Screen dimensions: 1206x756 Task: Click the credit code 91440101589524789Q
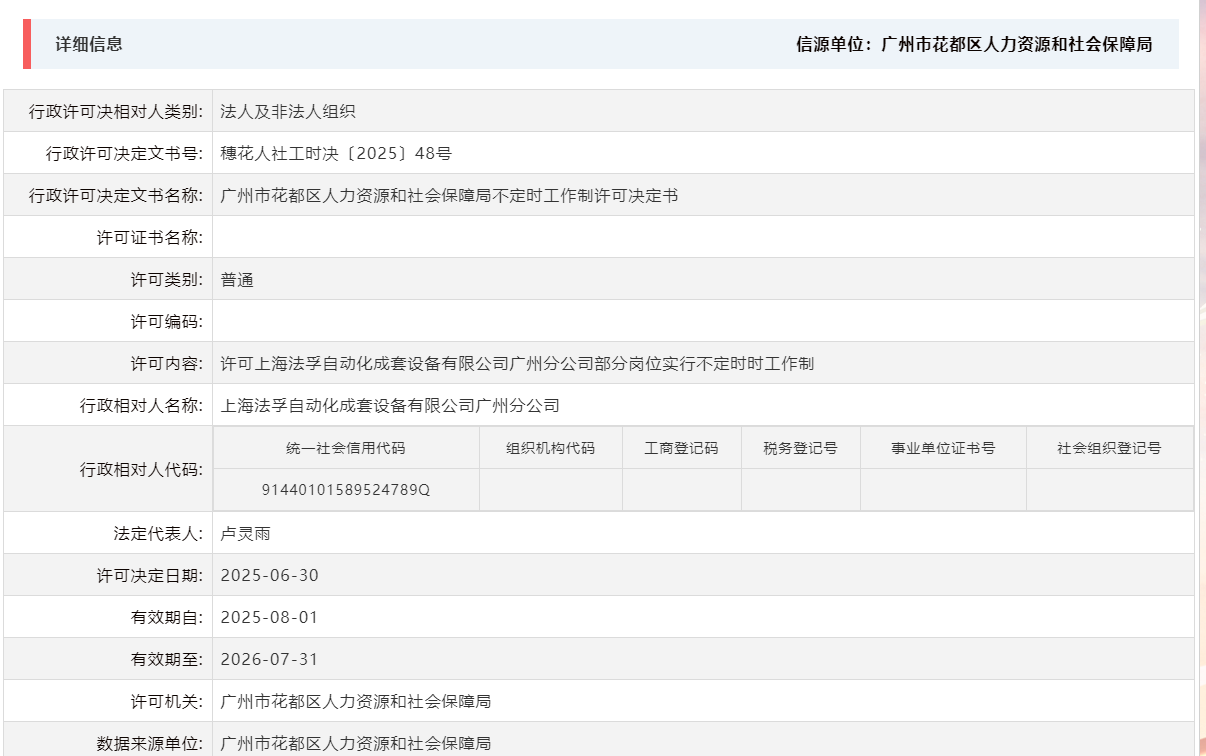click(347, 490)
